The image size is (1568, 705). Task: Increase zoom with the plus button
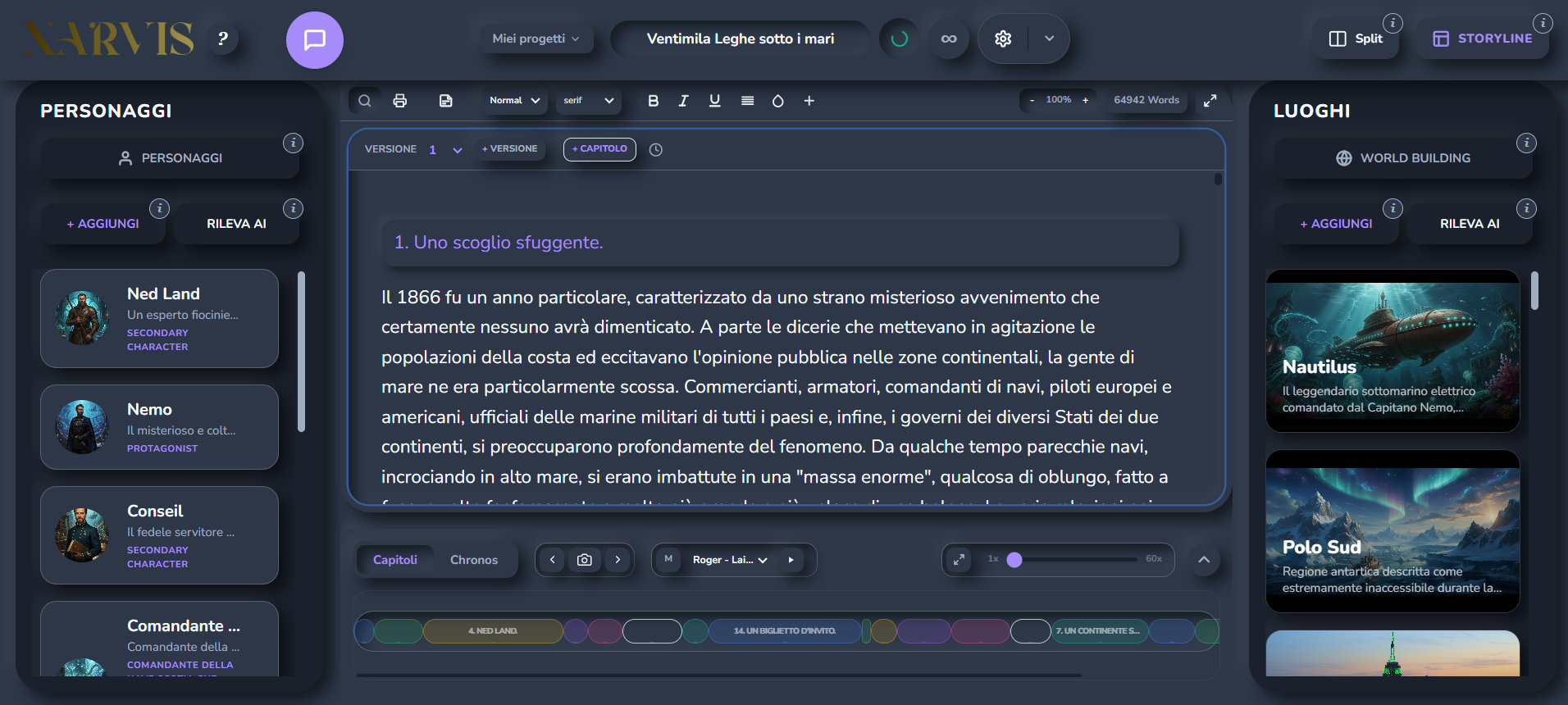1085,100
